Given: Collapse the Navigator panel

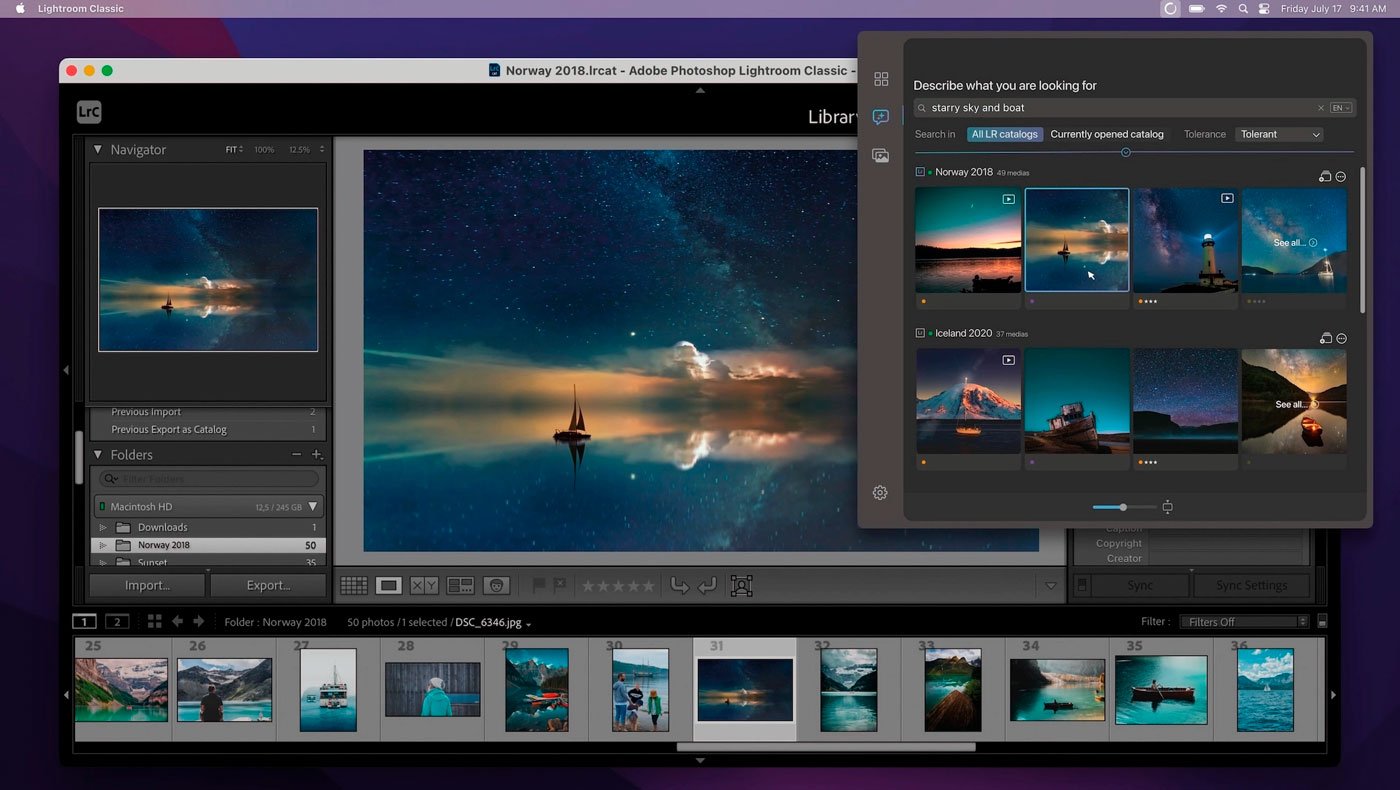Looking at the screenshot, I should 98,149.
